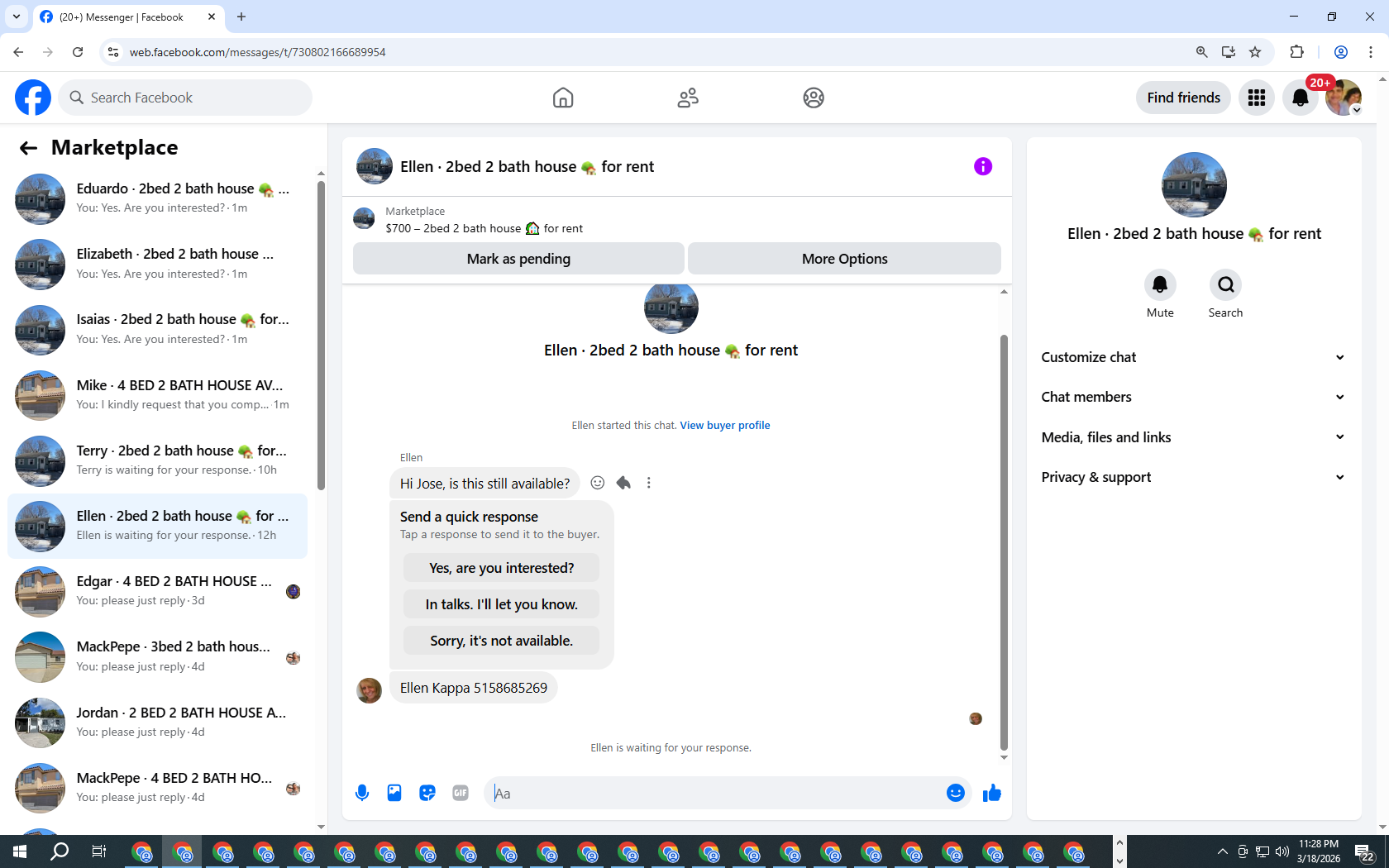Expand Customize chat section
Image resolution: width=1389 pixels, height=868 pixels.
(1193, 357)
